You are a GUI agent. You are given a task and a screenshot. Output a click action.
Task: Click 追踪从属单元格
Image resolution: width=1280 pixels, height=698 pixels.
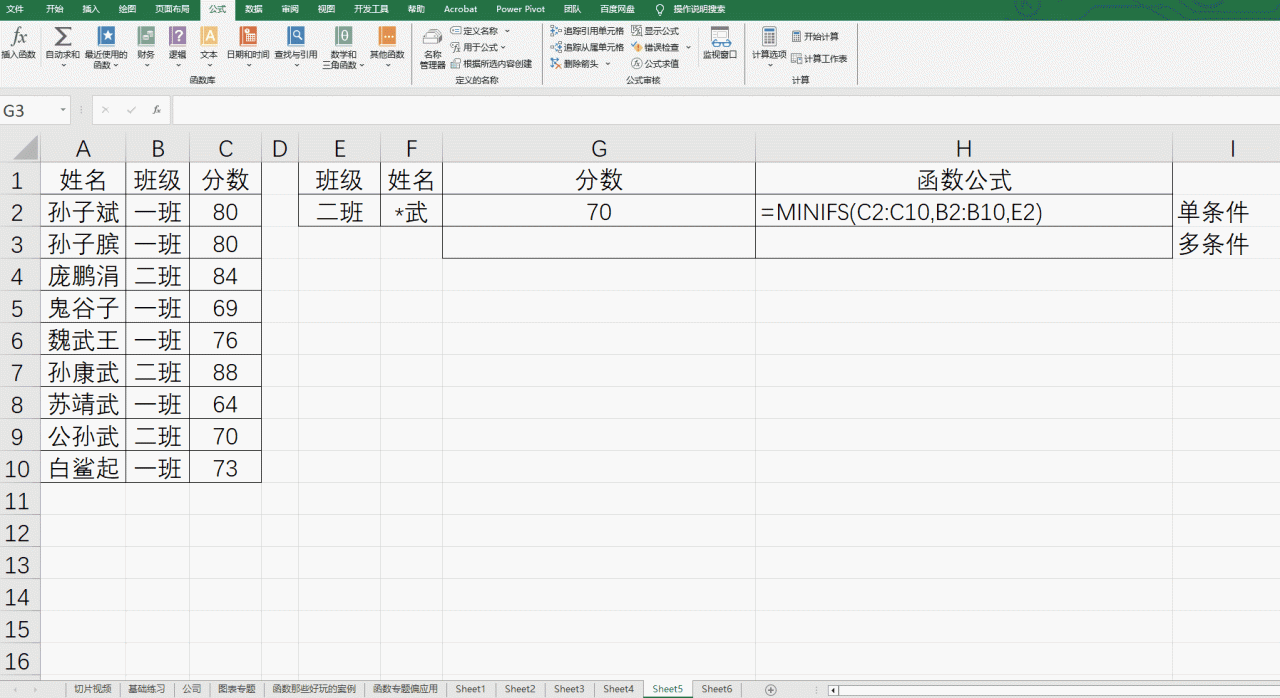click(x=587, y=47)
